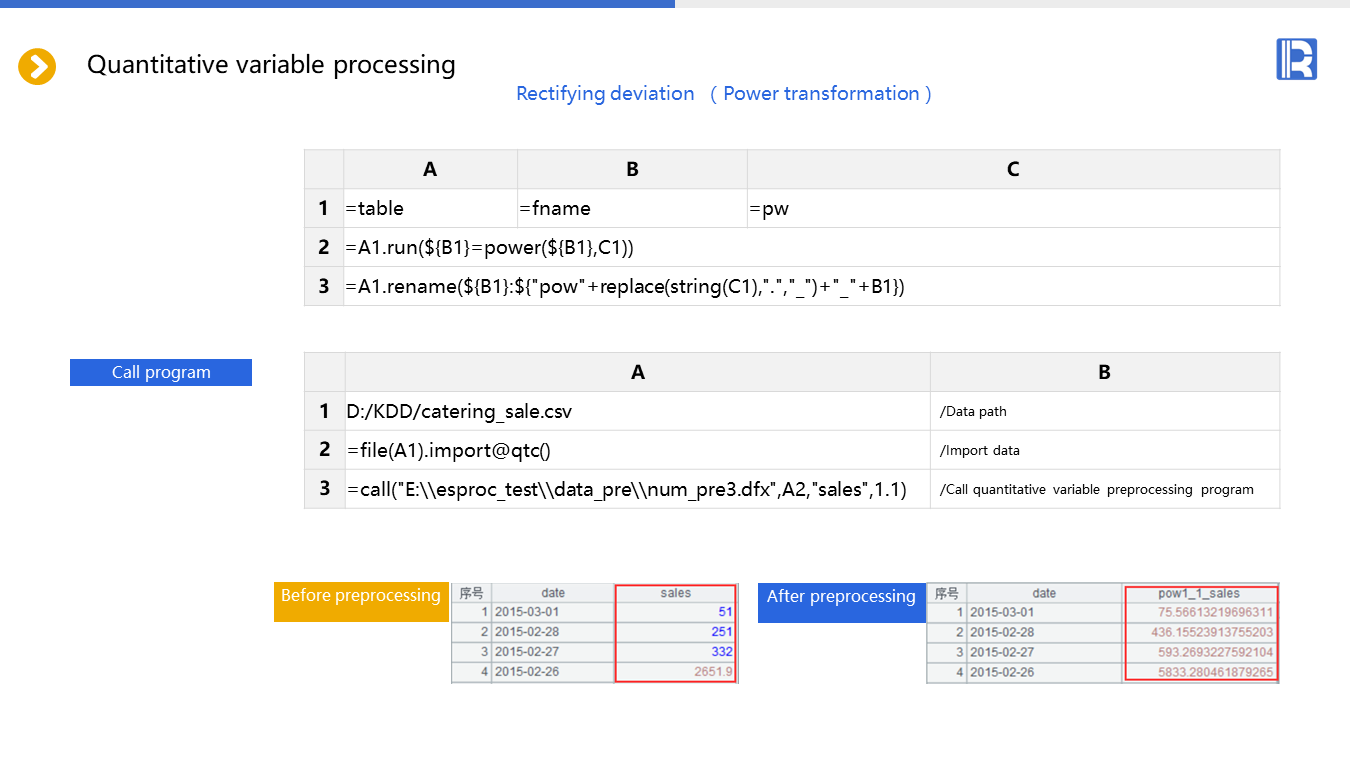This screenshot has height=759, width=1350.
Task: Click the =A1.run(${B1}=power(${B1},C1)) cell
Action: point(811,247)
